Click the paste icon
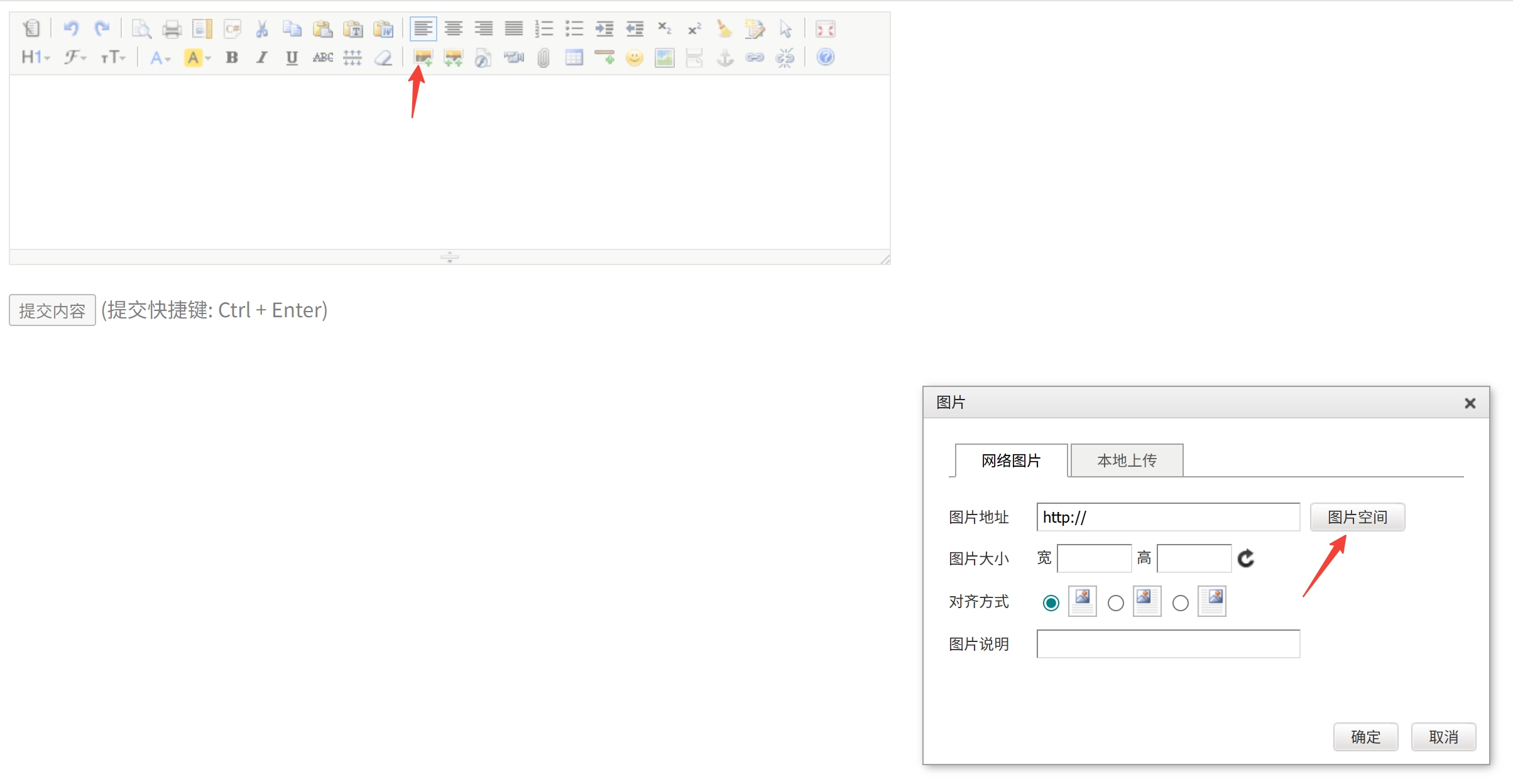 click(x=323, y=29)
